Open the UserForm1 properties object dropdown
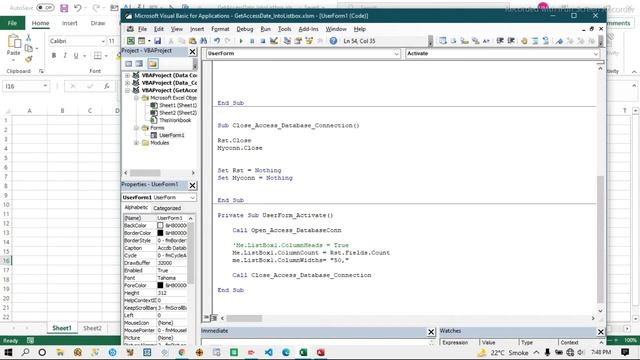 point(192,198)
